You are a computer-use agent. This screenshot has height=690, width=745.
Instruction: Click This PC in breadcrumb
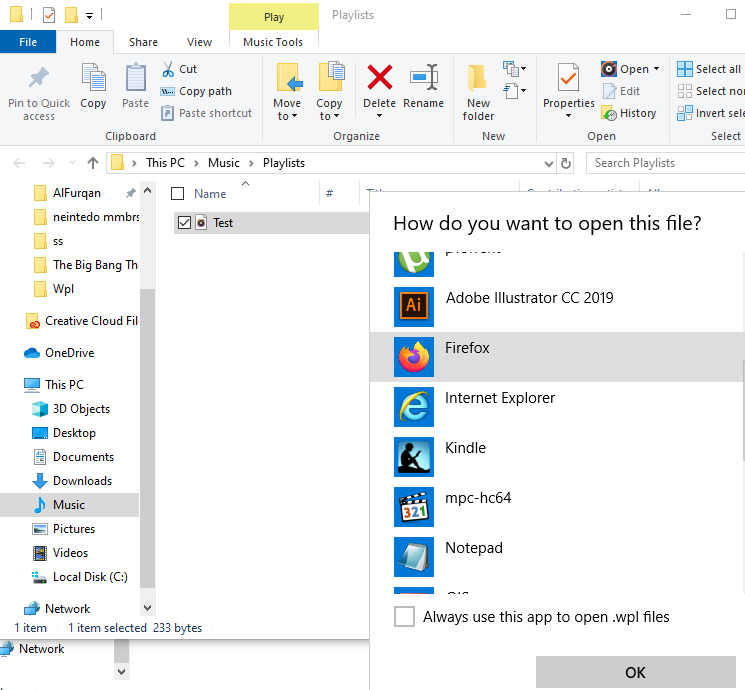165,163
